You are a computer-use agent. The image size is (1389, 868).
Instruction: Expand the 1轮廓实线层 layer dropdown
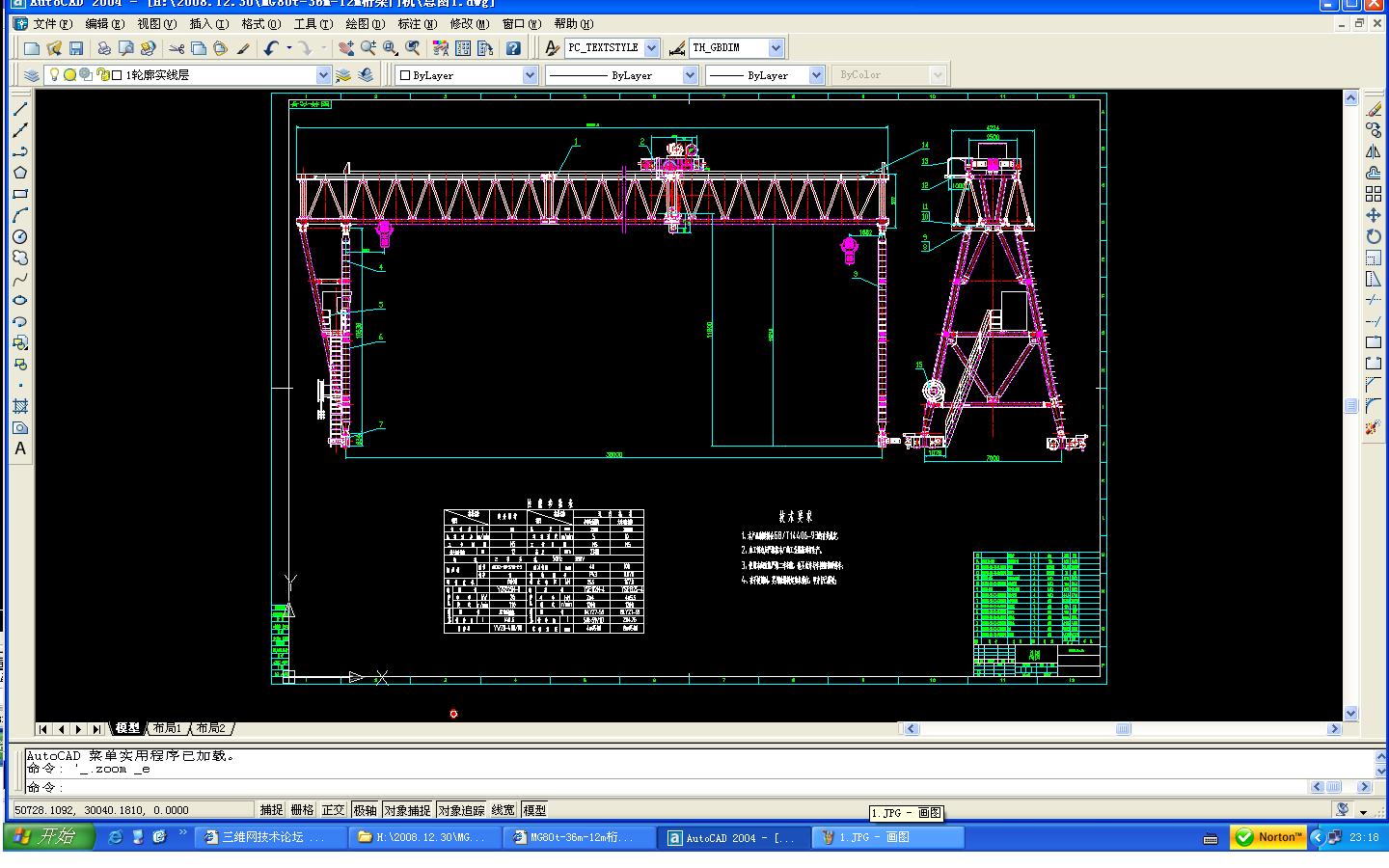coord(323,75)
